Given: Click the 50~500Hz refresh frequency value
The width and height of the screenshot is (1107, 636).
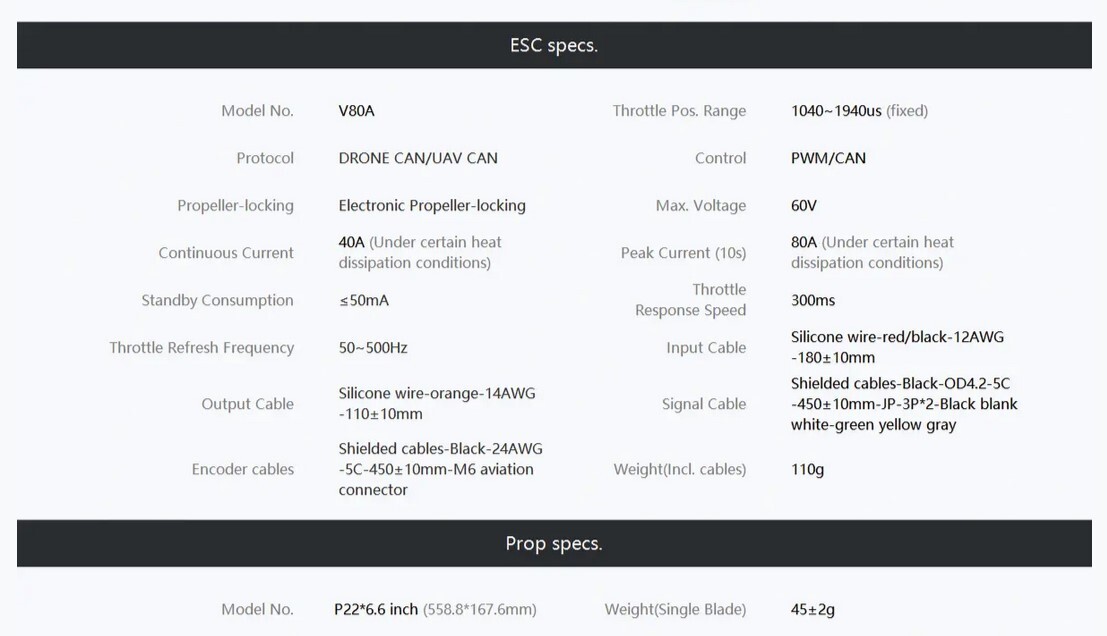Looking at the screenshot, I should tap(373, 347).
